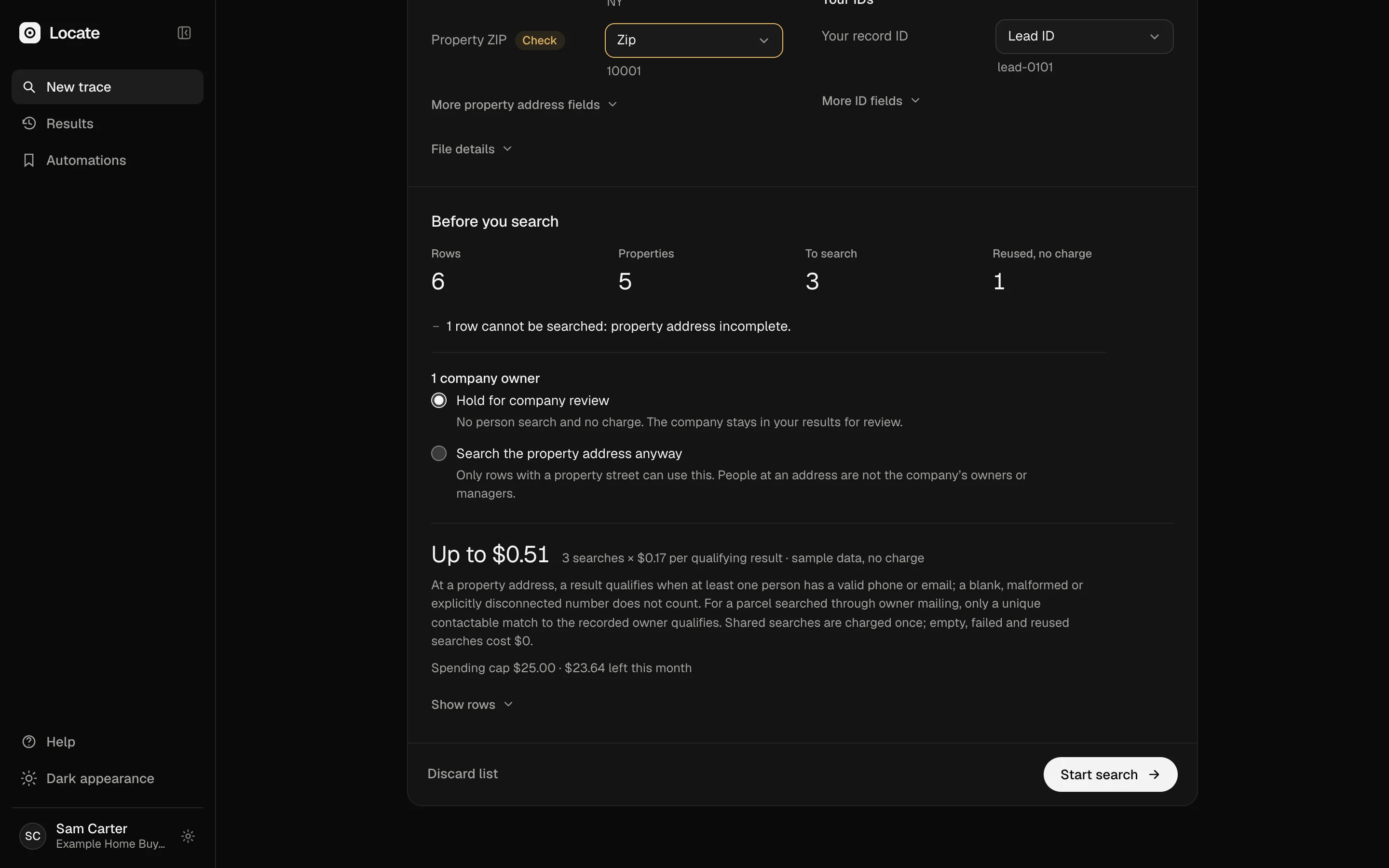Click 'Reused, no charge' label
This screenshot has height=868, width=1389.
[x=1042, y=253]
